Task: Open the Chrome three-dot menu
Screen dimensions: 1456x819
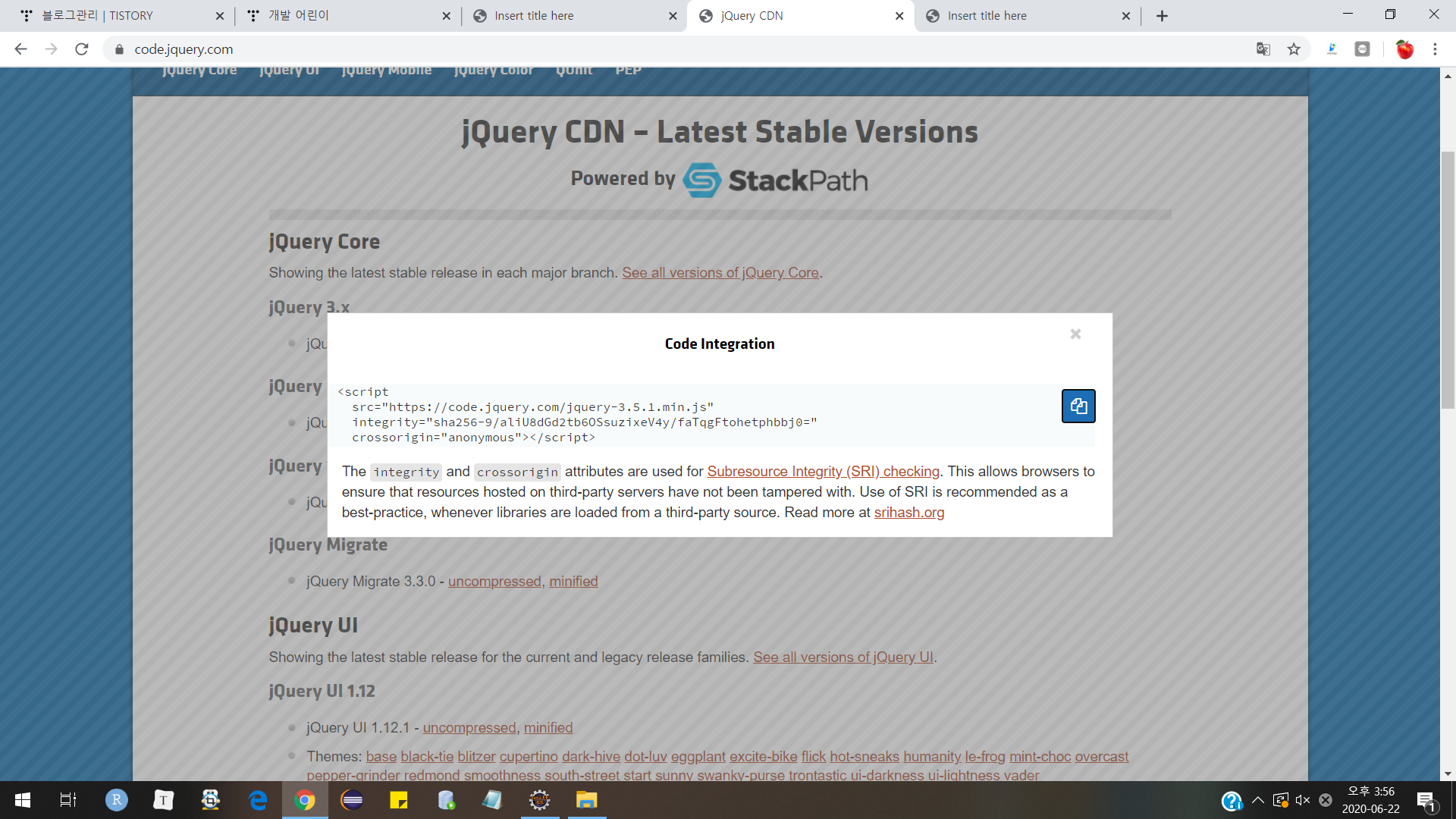Action: 1435,49
